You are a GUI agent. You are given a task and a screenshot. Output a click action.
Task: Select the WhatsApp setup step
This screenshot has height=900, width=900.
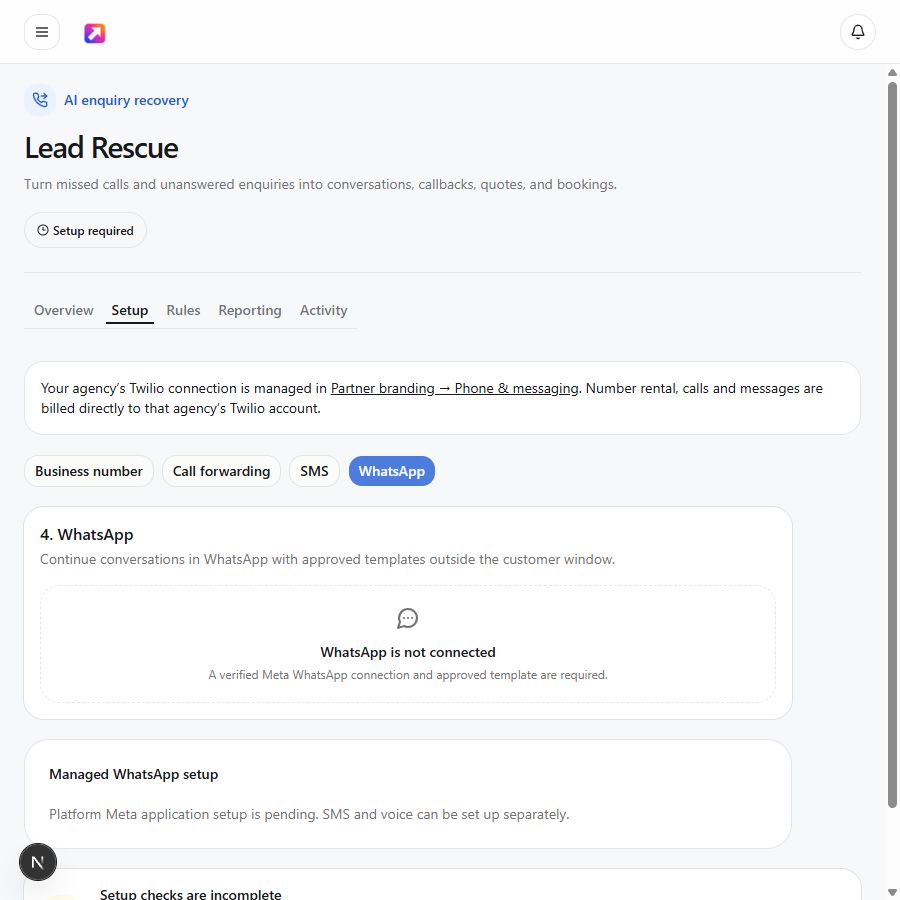(x=392, y=471)
